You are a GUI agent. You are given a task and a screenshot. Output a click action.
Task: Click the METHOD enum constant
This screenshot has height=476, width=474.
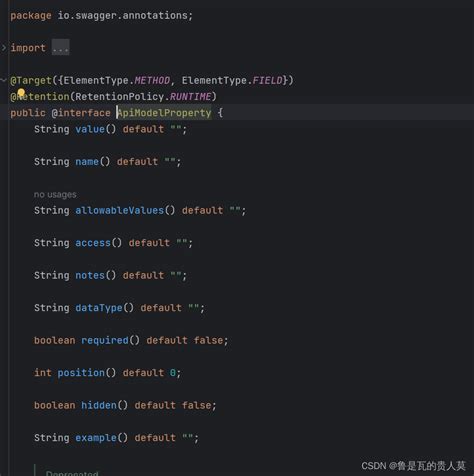[152, 80]
